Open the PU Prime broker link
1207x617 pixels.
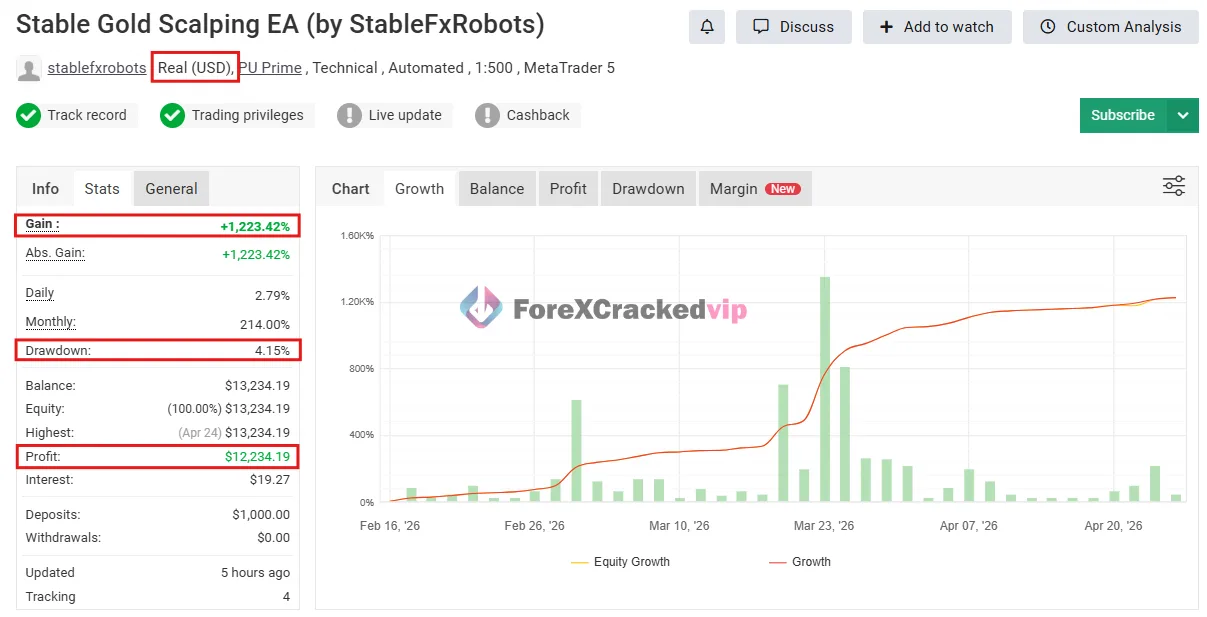pos(269,68)
